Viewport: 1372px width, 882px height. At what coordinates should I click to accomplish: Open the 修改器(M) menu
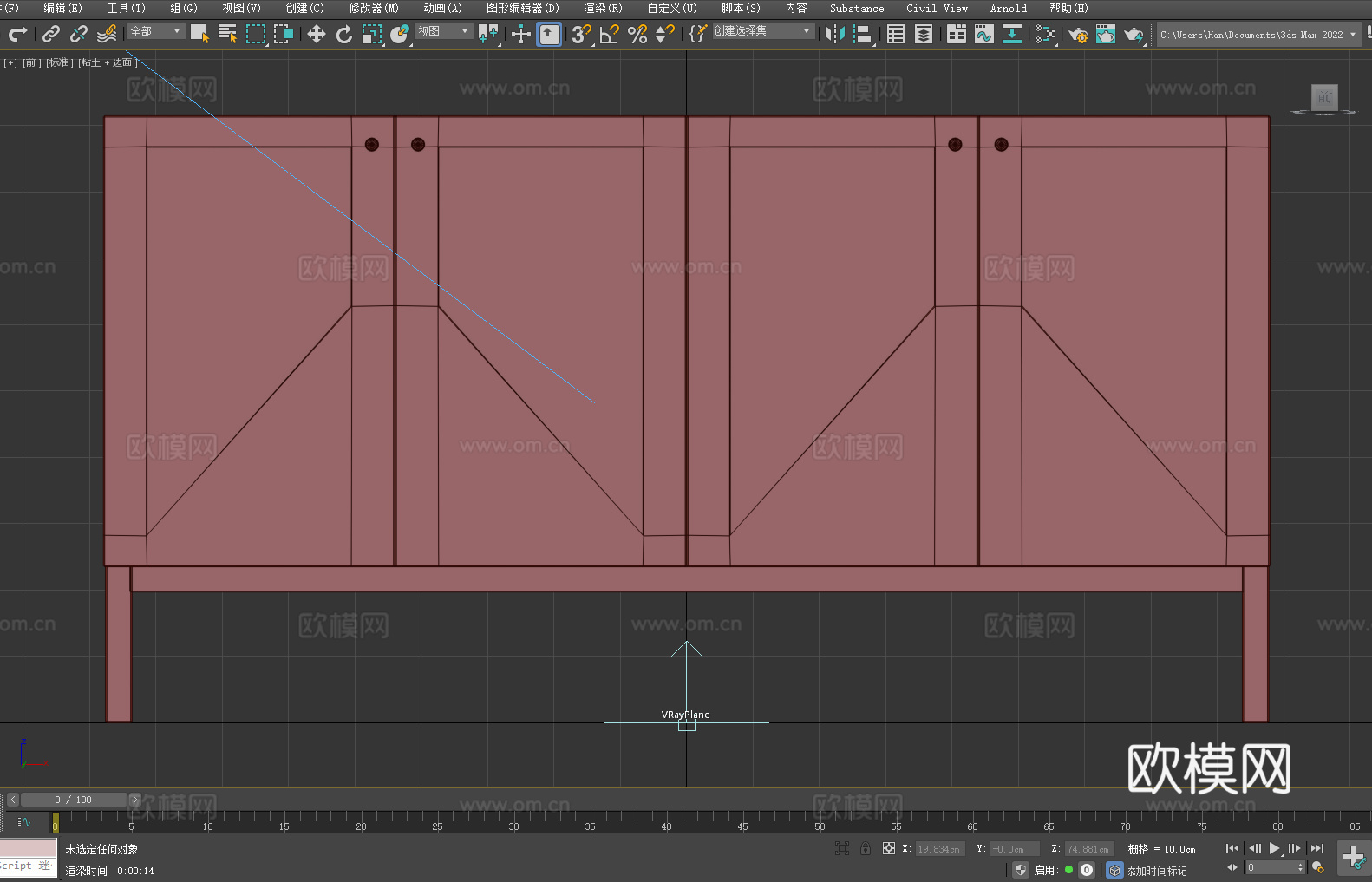(x=374, y=8)
